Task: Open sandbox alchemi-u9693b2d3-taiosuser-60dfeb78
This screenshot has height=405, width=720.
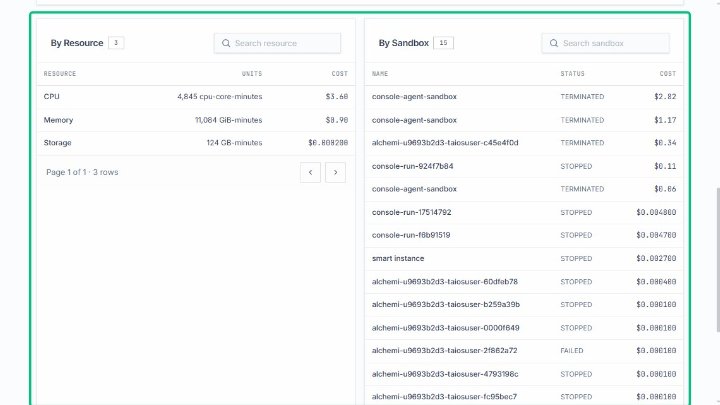Action: click(x=444, y=281)
